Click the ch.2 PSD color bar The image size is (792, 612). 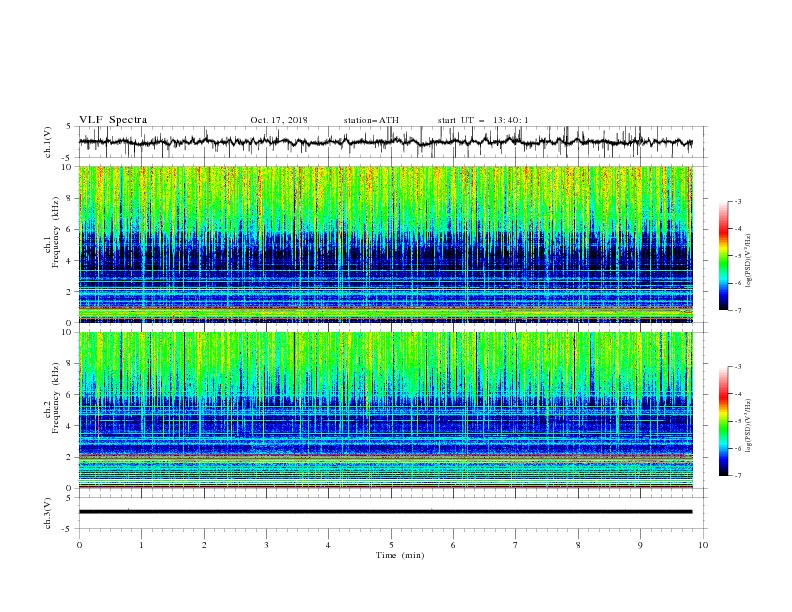tap(723, 421)
